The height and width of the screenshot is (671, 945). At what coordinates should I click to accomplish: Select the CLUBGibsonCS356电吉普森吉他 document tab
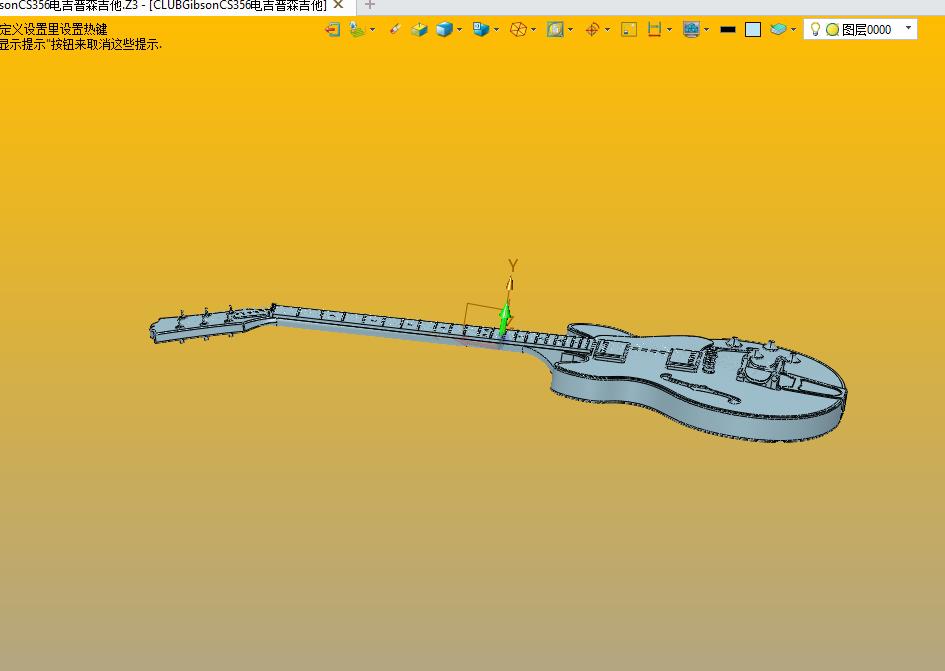(163, 6)
